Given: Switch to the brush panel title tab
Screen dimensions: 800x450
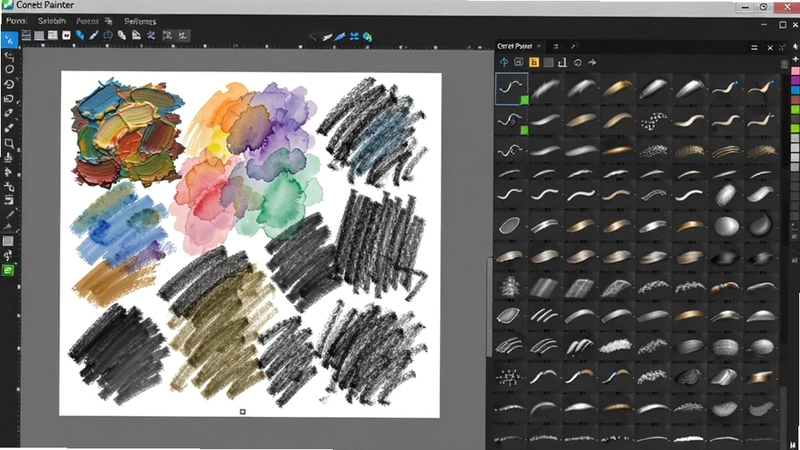Looking at the screenshot, I should pos(515,46).
